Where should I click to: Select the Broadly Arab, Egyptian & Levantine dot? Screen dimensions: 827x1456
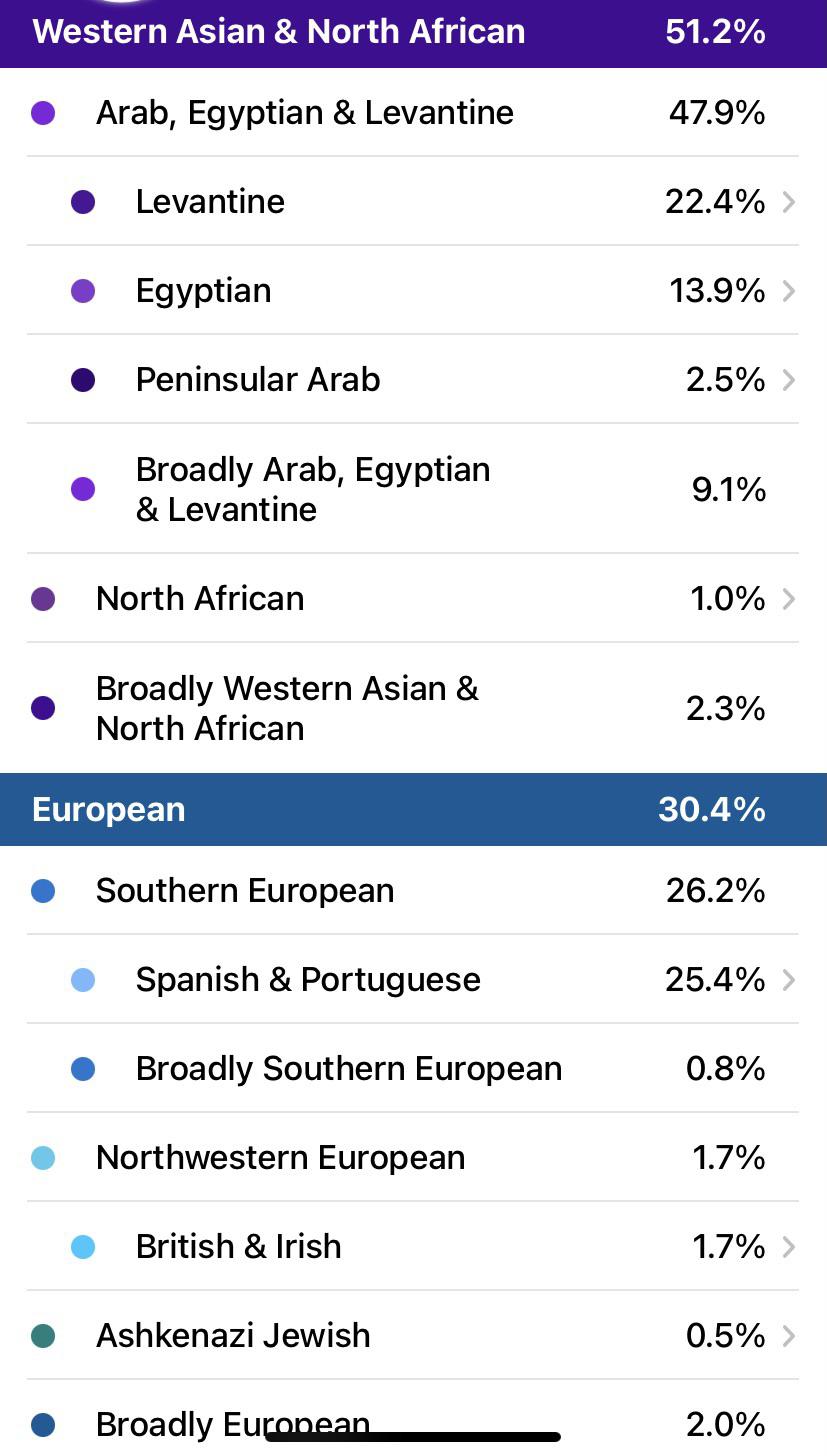pyautogui.click(x=83, y=489)
